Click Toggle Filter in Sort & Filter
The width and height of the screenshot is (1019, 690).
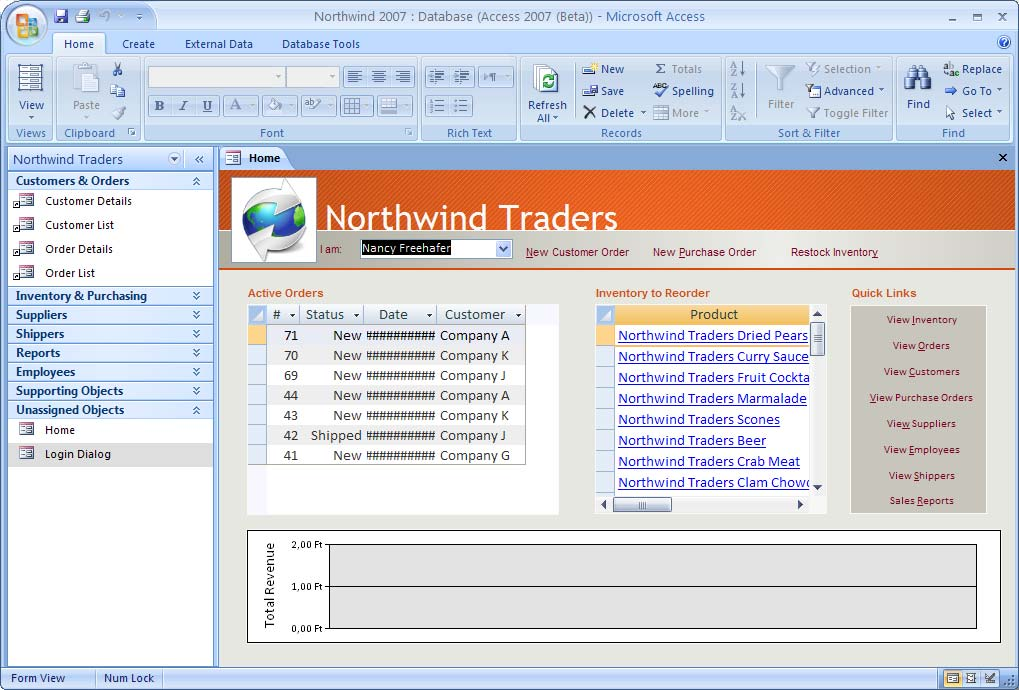[x=847, y=113]
